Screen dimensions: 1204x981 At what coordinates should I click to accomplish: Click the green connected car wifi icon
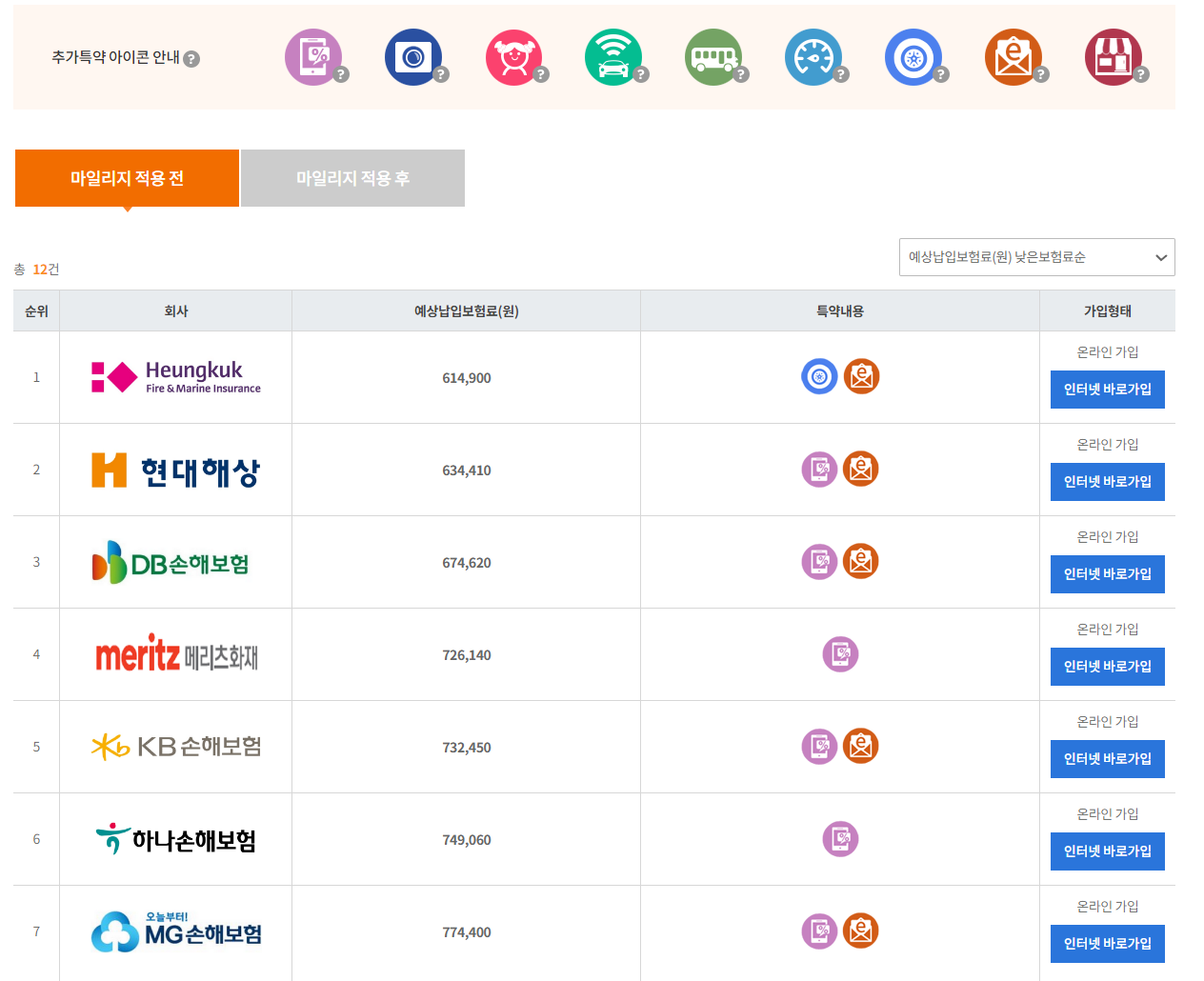pyautogui.click(x=613, y=57)
